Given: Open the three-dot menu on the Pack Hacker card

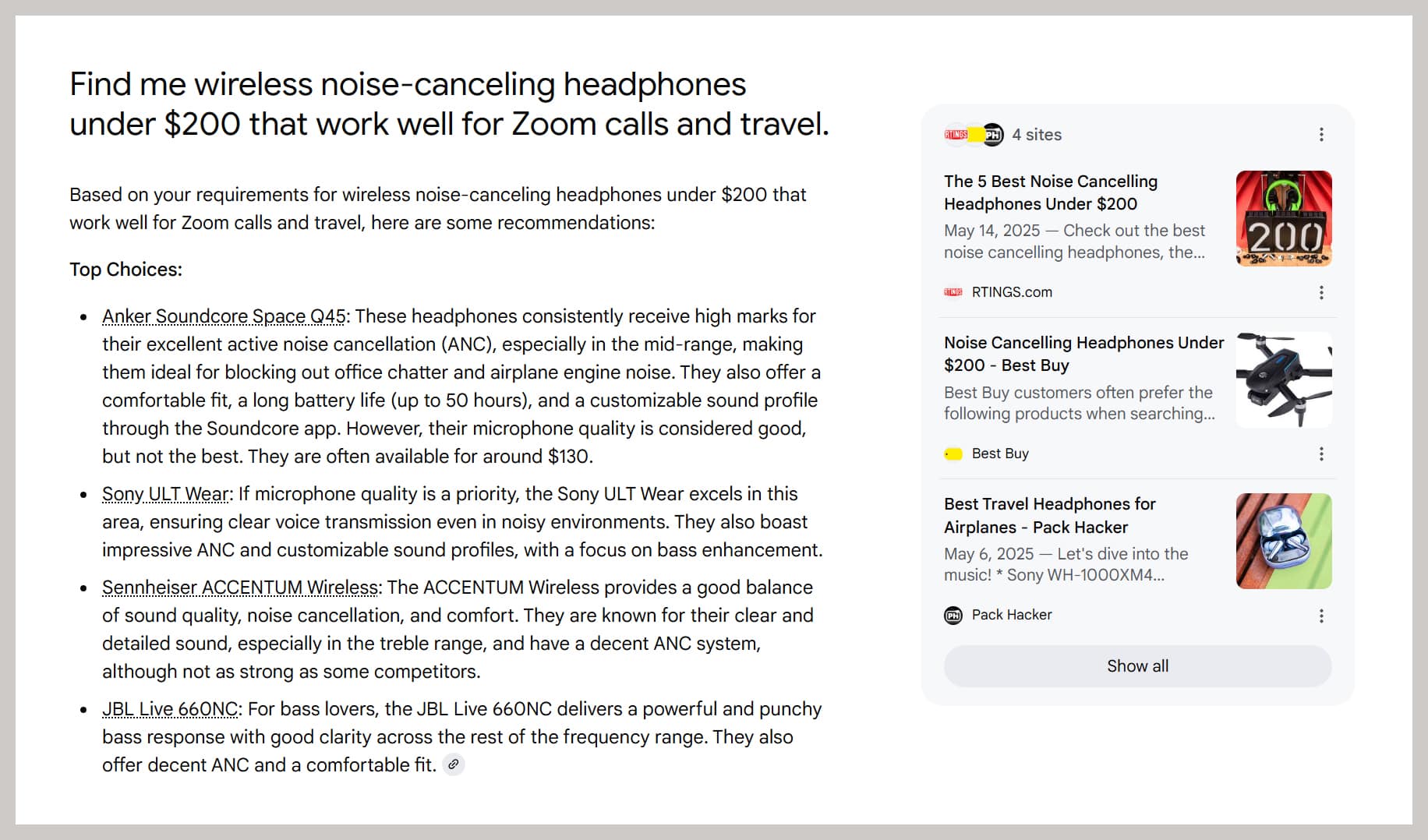Looking at the screenshot, I should click(x=1321, y=616).
